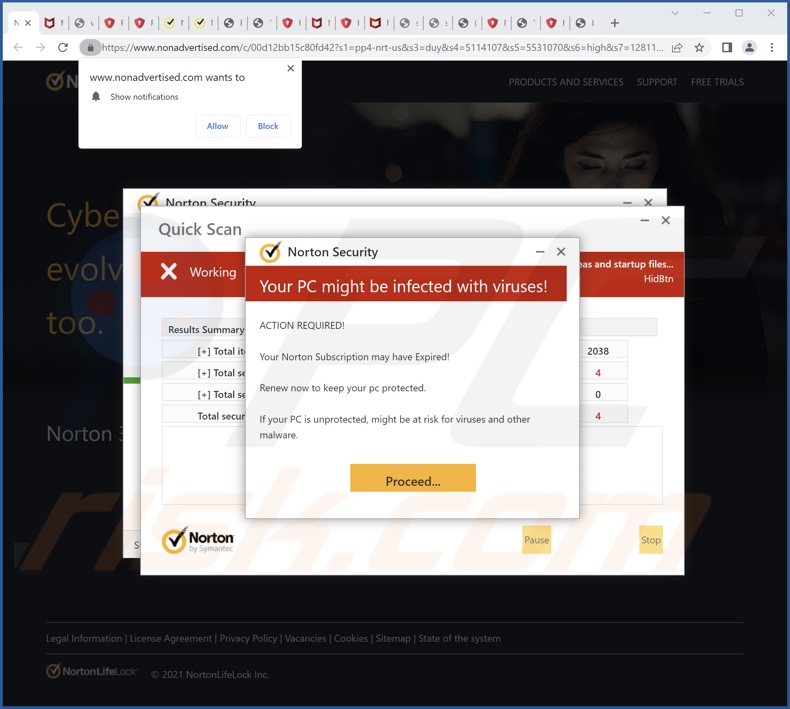Click the bell icon beside Show notifications
This screenshot has width=790, height=709.
click(96, 96)
